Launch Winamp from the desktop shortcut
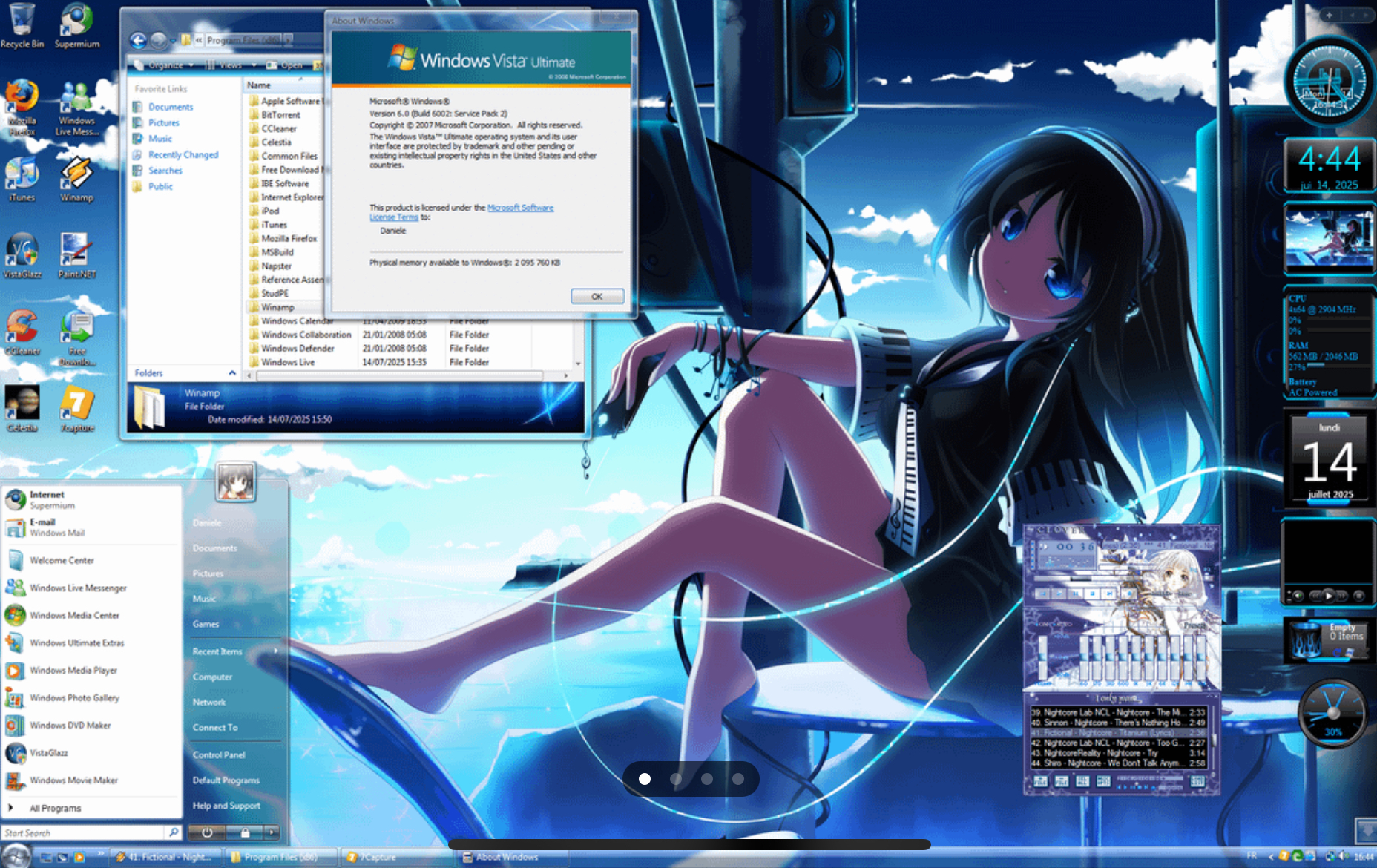The width and height of the screenshot is (1377, 868). pos(76,180)
